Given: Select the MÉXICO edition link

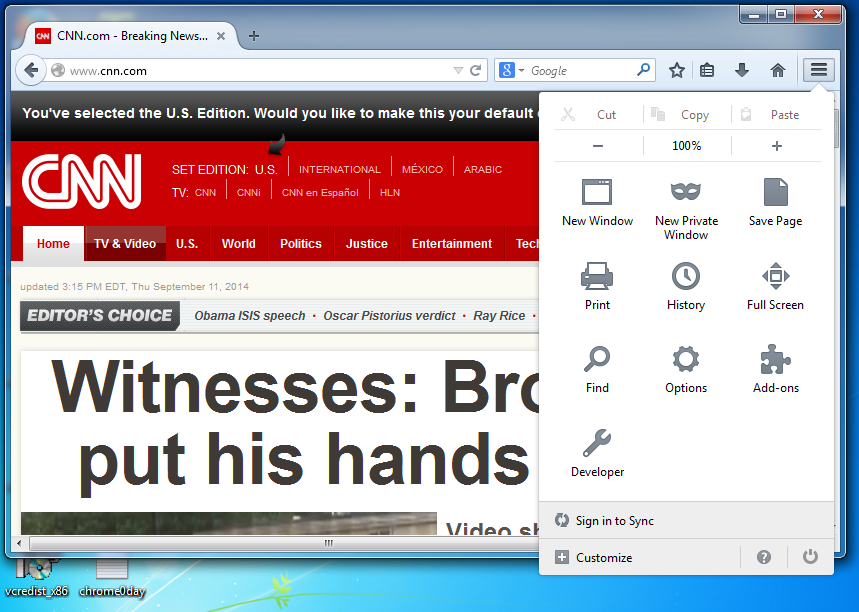Looking at the screenshot, I should tap(422, 169).
